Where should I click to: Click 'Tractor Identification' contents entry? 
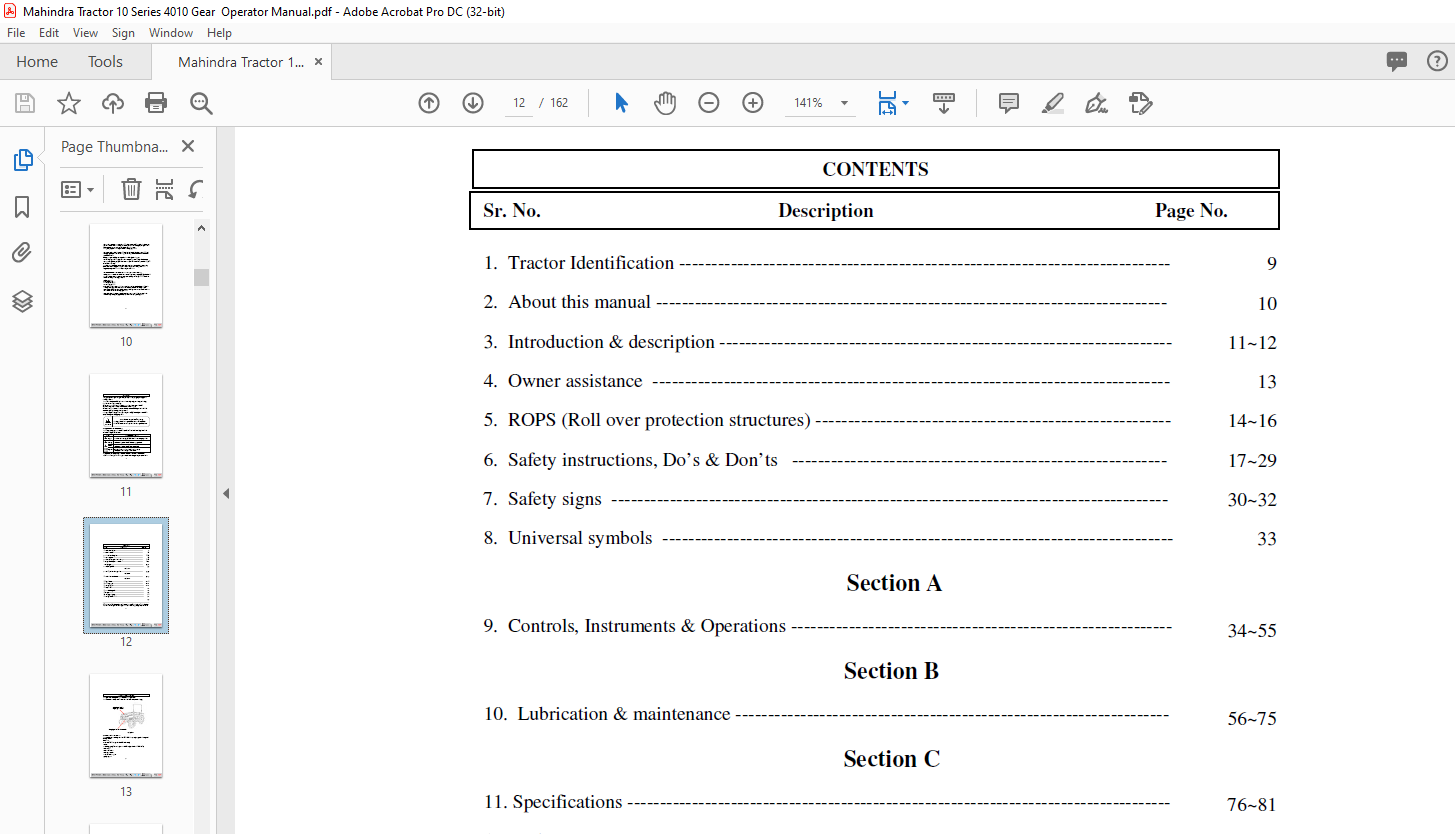591,263
